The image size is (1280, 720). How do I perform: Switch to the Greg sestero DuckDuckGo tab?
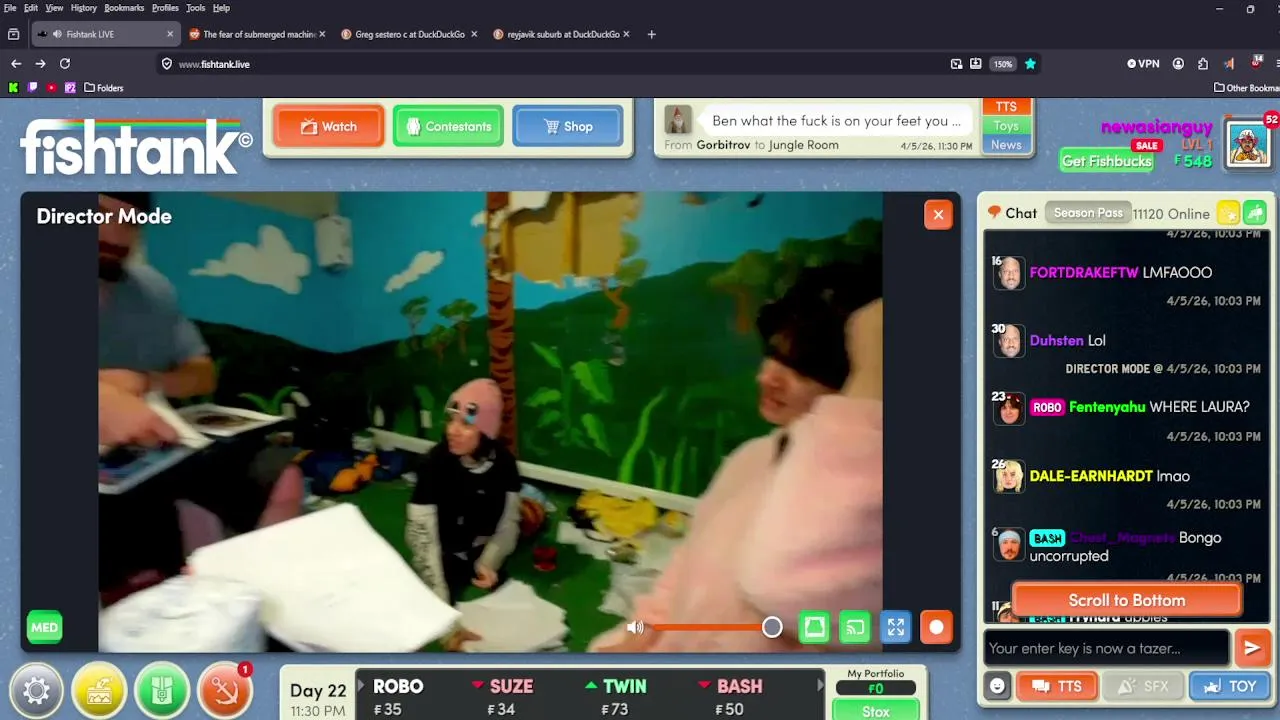410,34
